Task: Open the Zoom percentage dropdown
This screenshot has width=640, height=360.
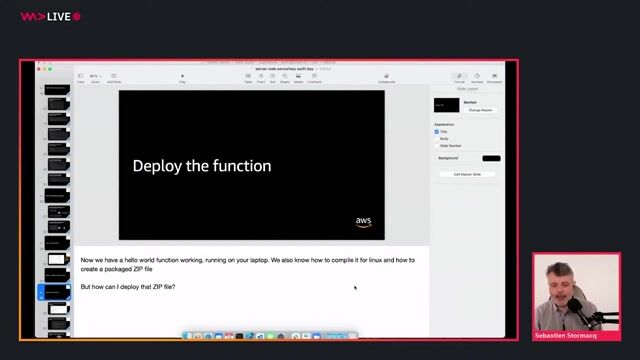Action: 96,78
